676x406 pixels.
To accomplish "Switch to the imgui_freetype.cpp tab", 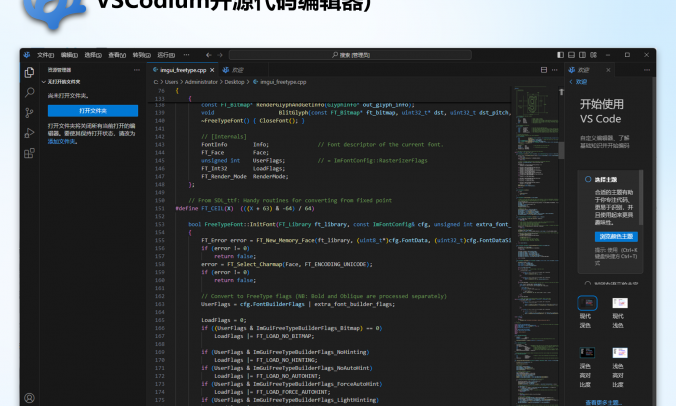I will coord(183,70).
